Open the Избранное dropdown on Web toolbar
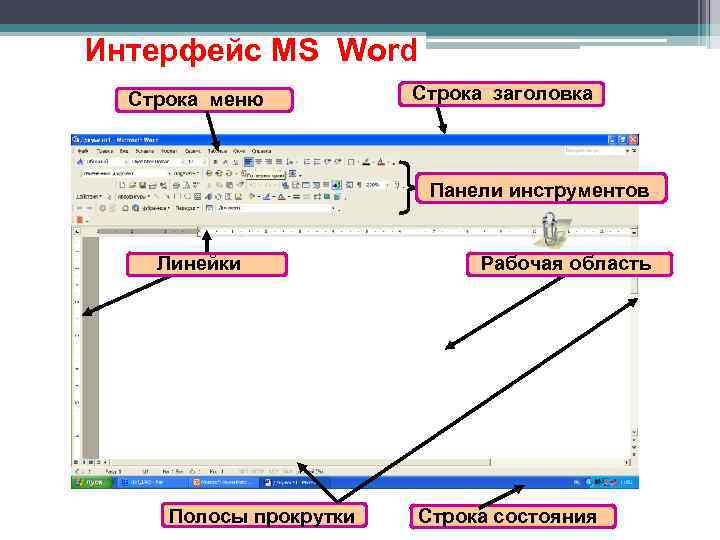Screen dimensions: 720x540 [156, 208]
